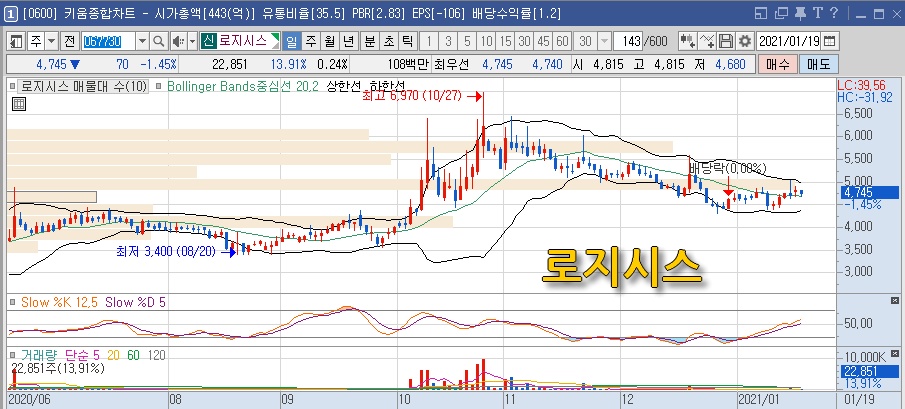This screenshot has width=905, height=409.
Task: Click the 매도 sell button
Action: [818, 64]
